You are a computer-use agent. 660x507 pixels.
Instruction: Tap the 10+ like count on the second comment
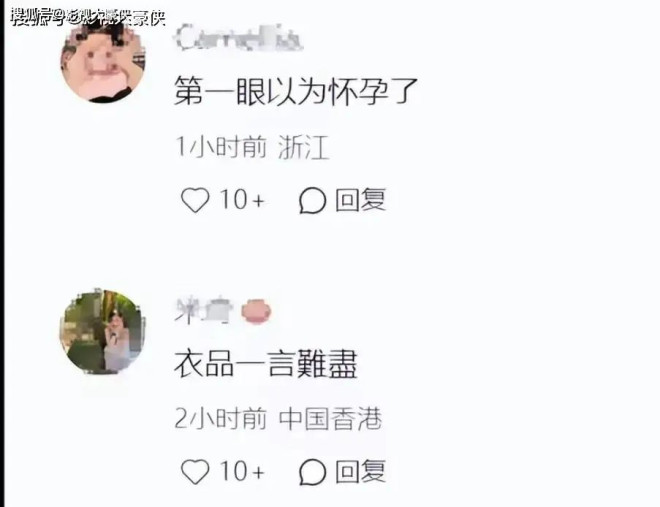click(242, 471)
